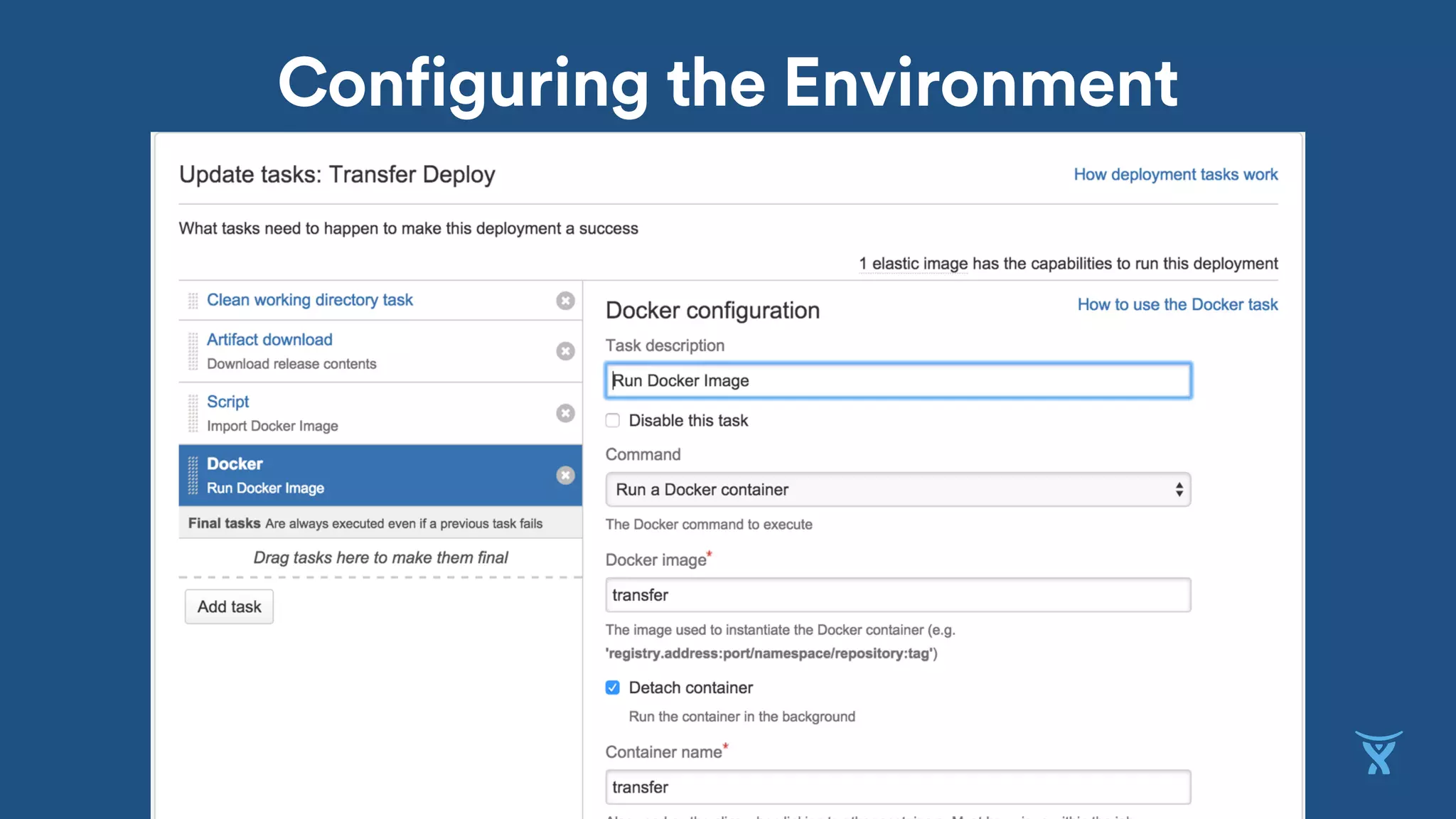Select the Clean working directory task
The height and width of the screenshot is (819, 1456).
(310, 300)
